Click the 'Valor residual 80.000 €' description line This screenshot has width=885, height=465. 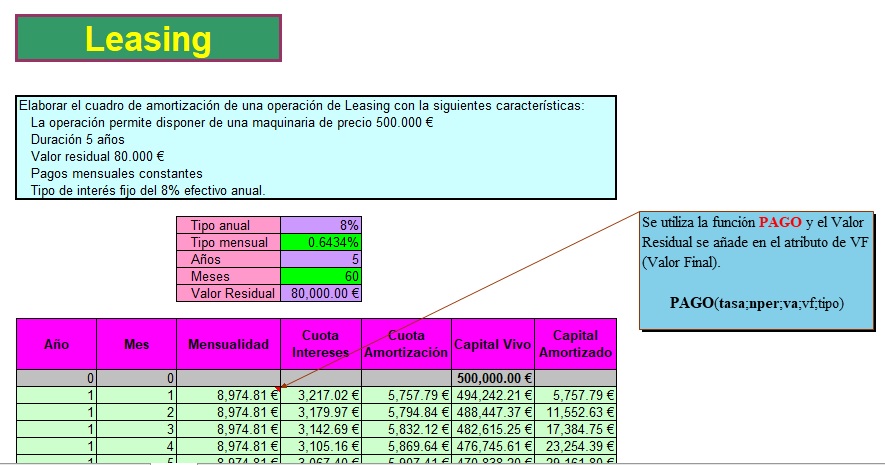pos(98,156)
